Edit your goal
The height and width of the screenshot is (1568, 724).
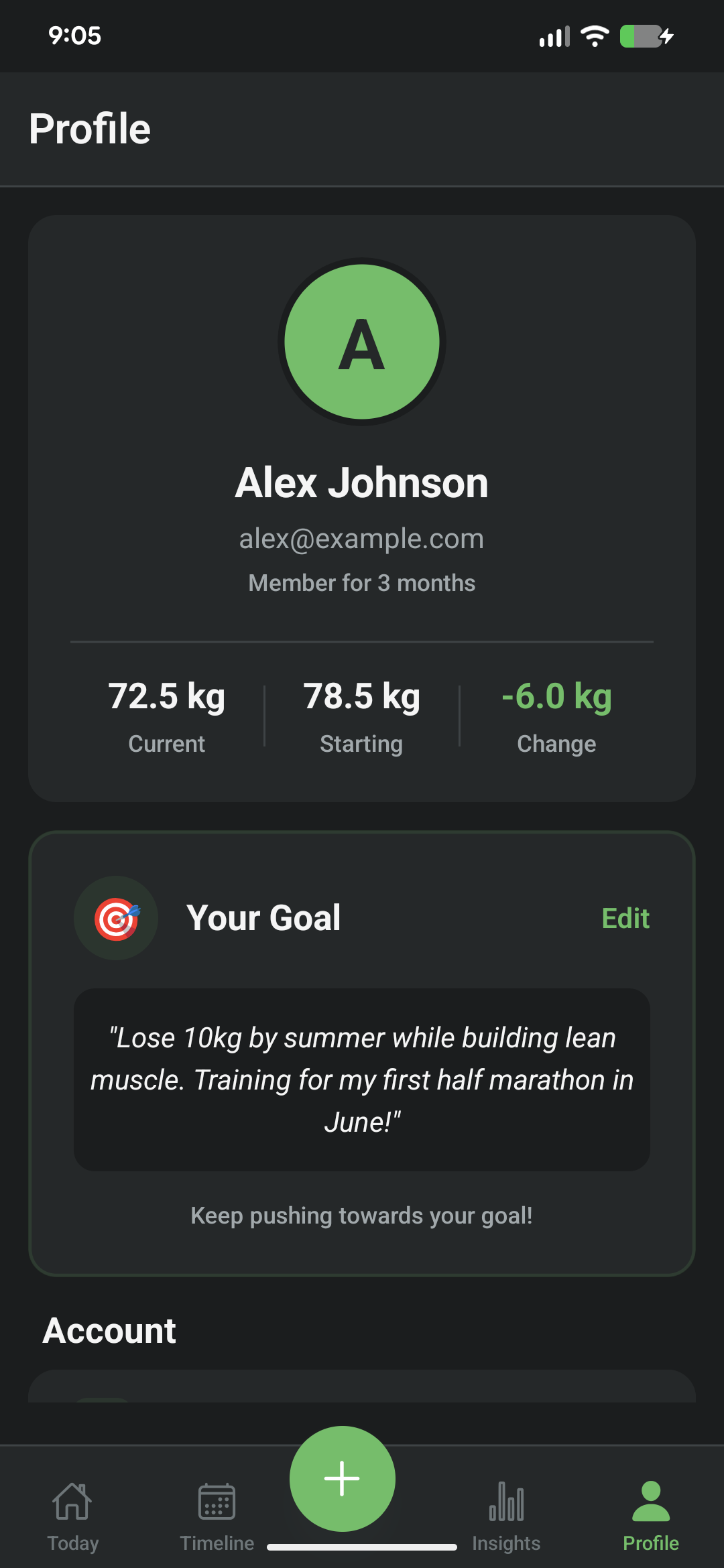pyautogui.click(x=625, y=918)
